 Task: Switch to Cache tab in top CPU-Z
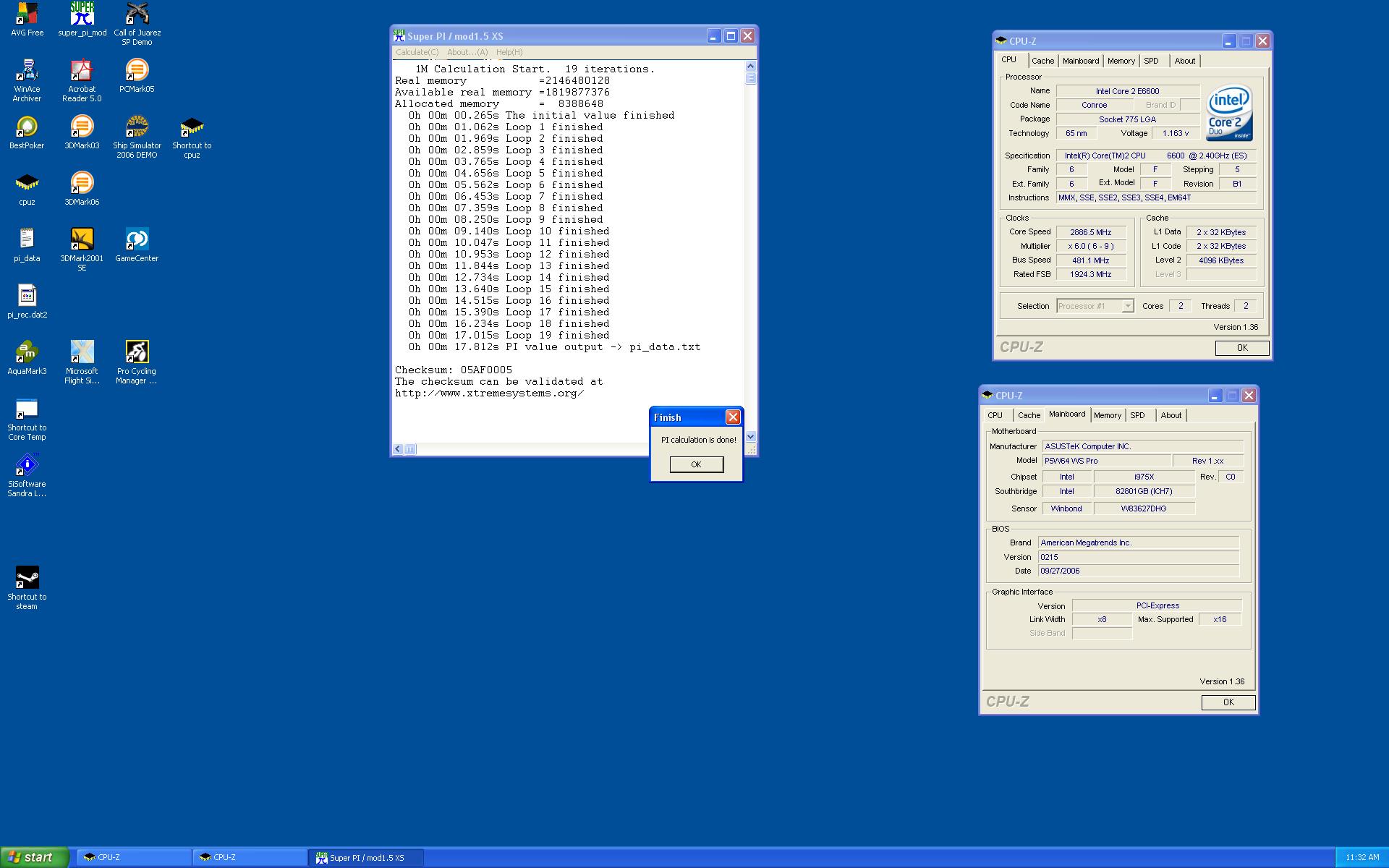pos(1042,61)
